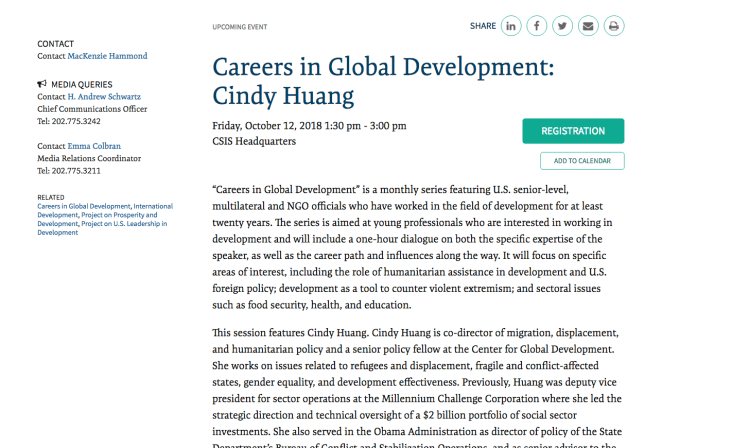Click the megaphone icon beside Media Queries
The width and height of the screenshot is (749, 448).
pyautogui.click(x=42, y=85)
